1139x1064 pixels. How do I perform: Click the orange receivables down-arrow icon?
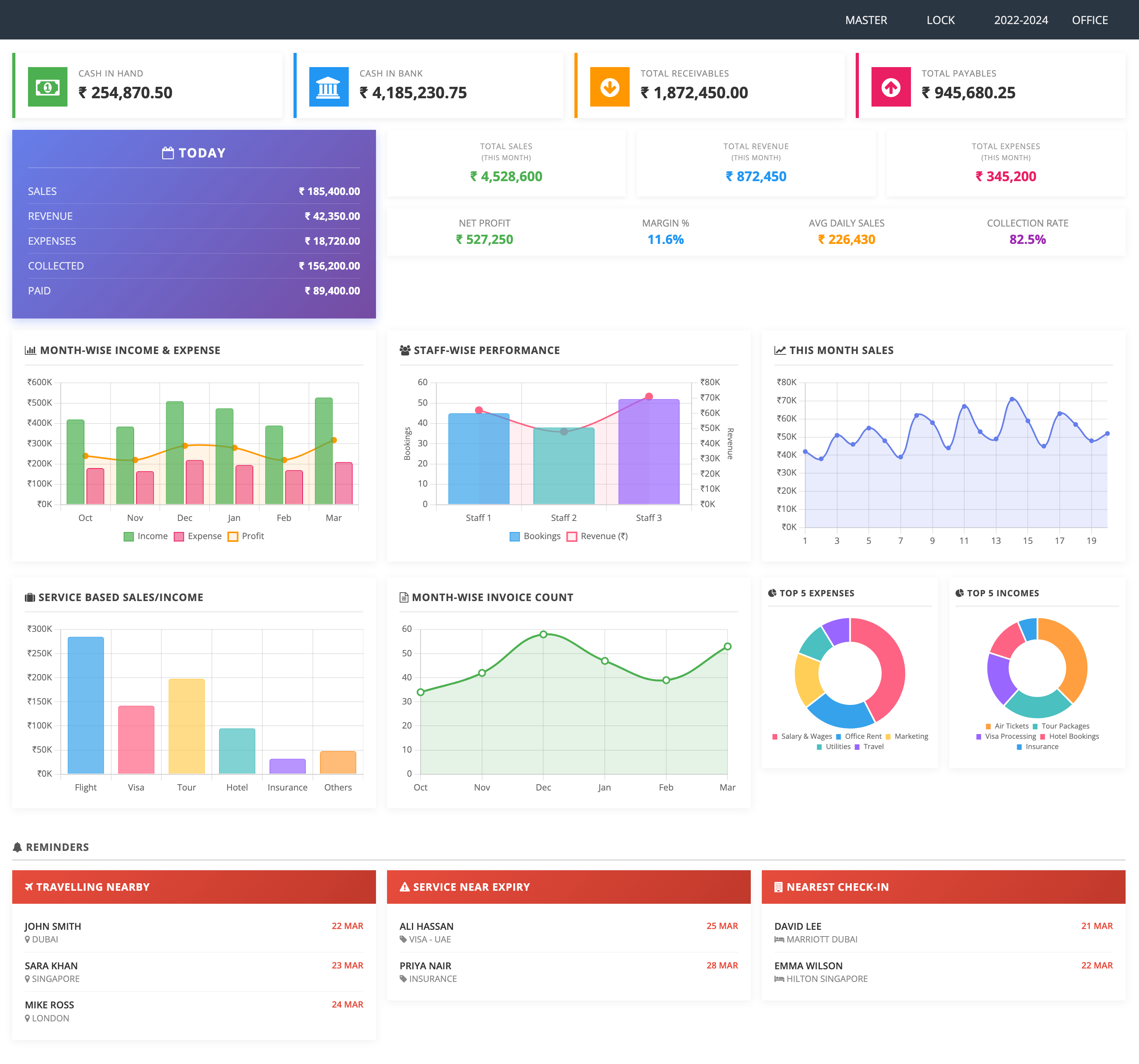click(610, 87)
